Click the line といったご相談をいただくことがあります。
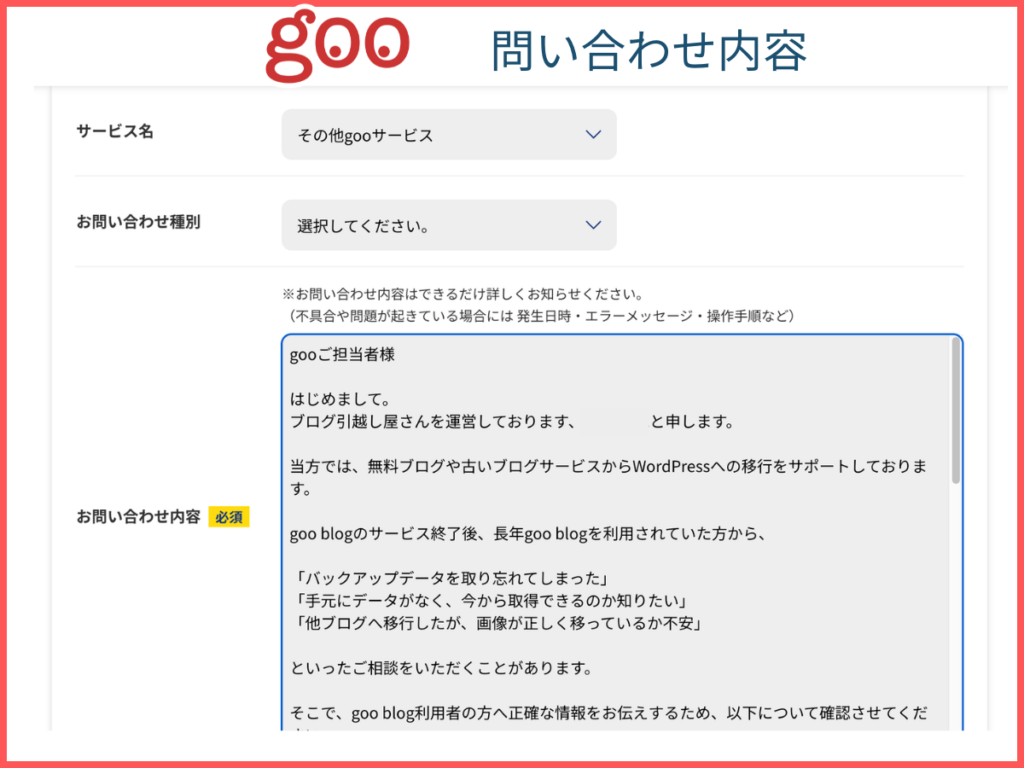 [441, 668]
